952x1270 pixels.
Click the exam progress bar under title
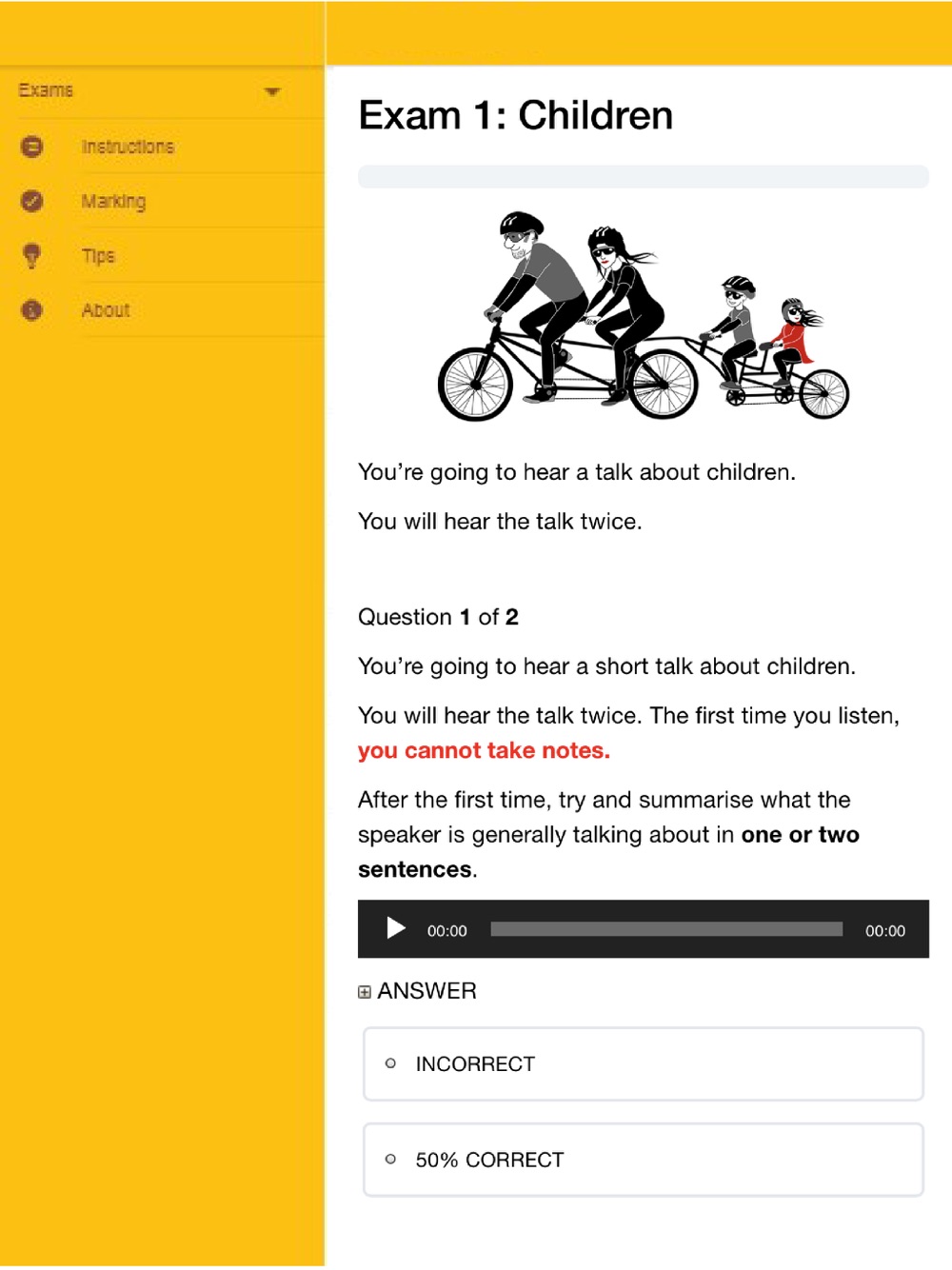[644, 176]
